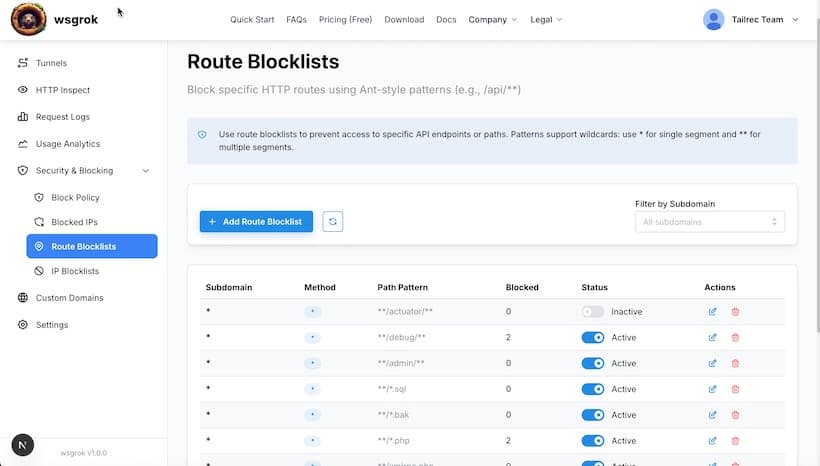This screenshot has height=466, width=820.
Task: Click the Request Logs chart icon
Action: click(22, 117)
